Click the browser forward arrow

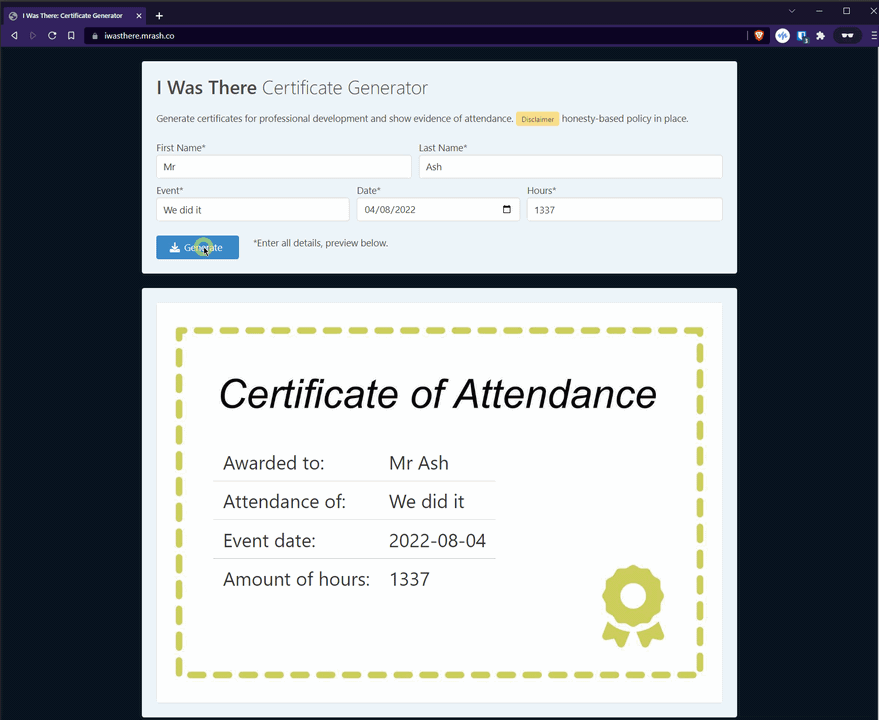click(x=33, y=35)
